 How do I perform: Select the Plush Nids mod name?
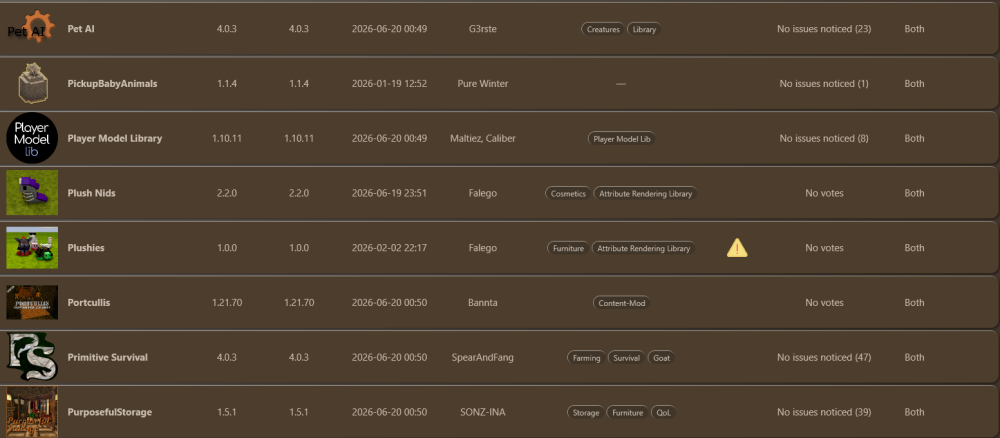click(x=91, y=193)
